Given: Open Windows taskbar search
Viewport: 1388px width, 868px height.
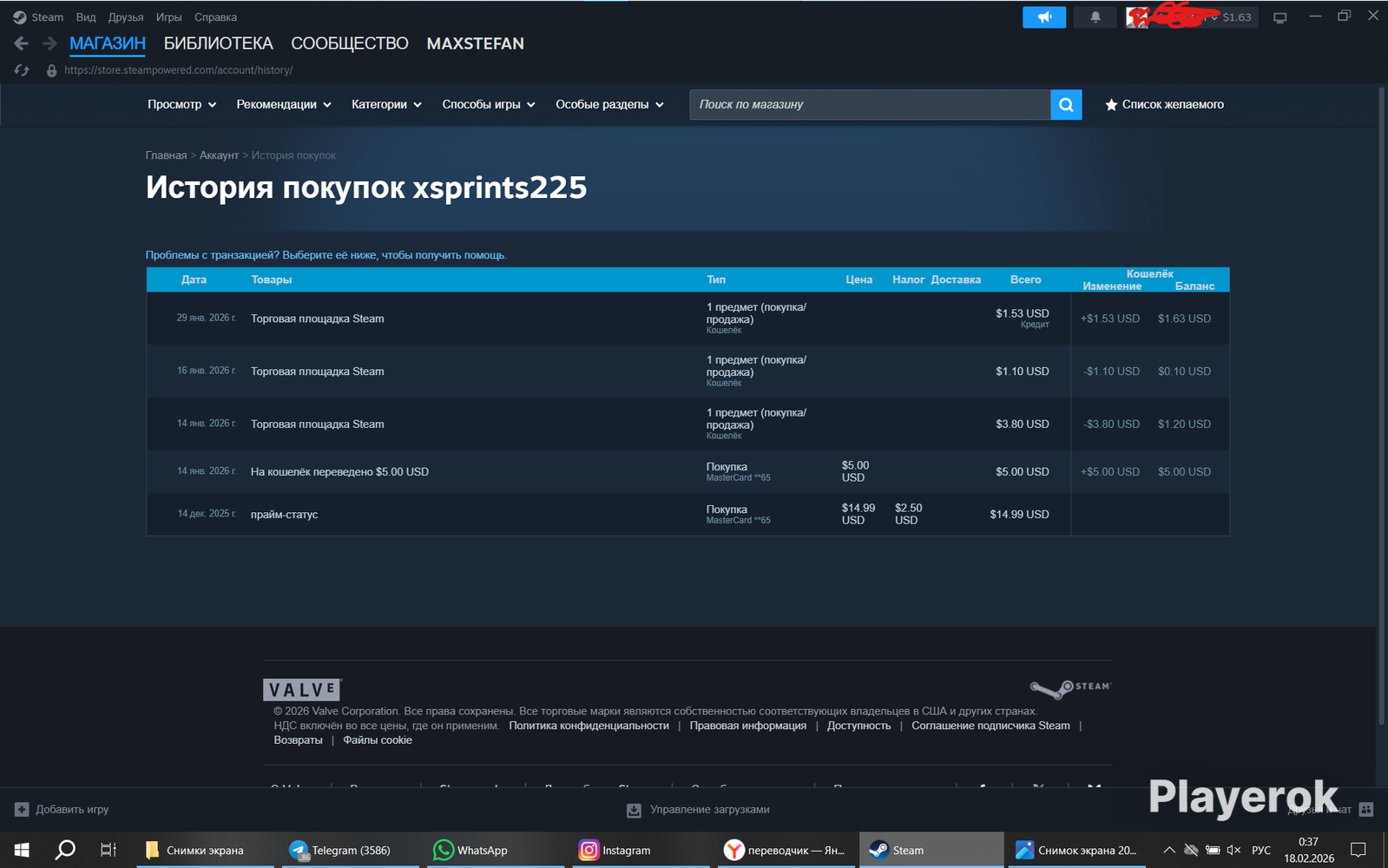Looking at the screenshot, I should click(x=65, y=850).
